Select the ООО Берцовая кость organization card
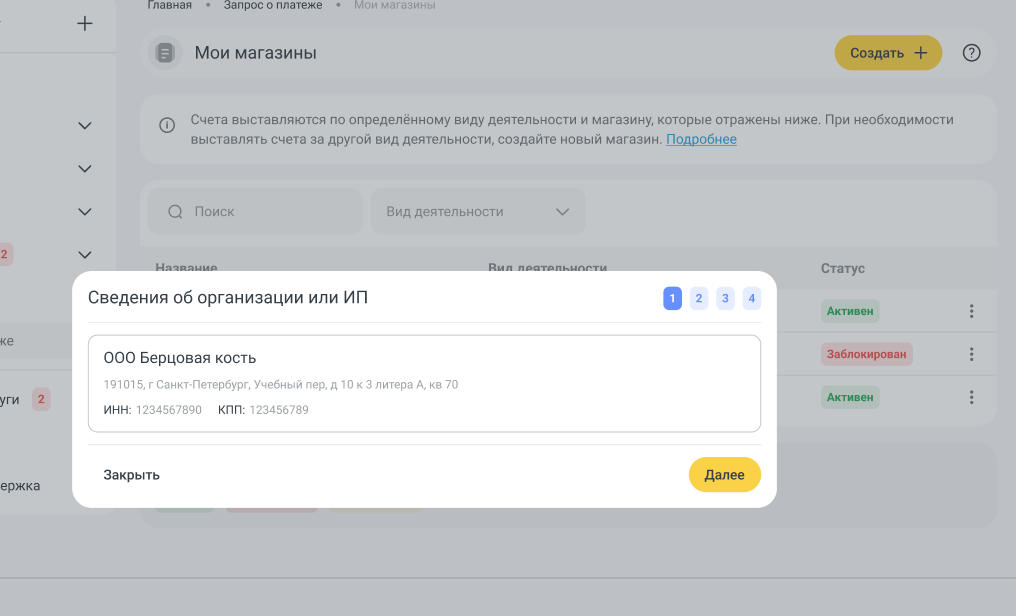This screenshot has width=1016, height=616. [424, 383]
